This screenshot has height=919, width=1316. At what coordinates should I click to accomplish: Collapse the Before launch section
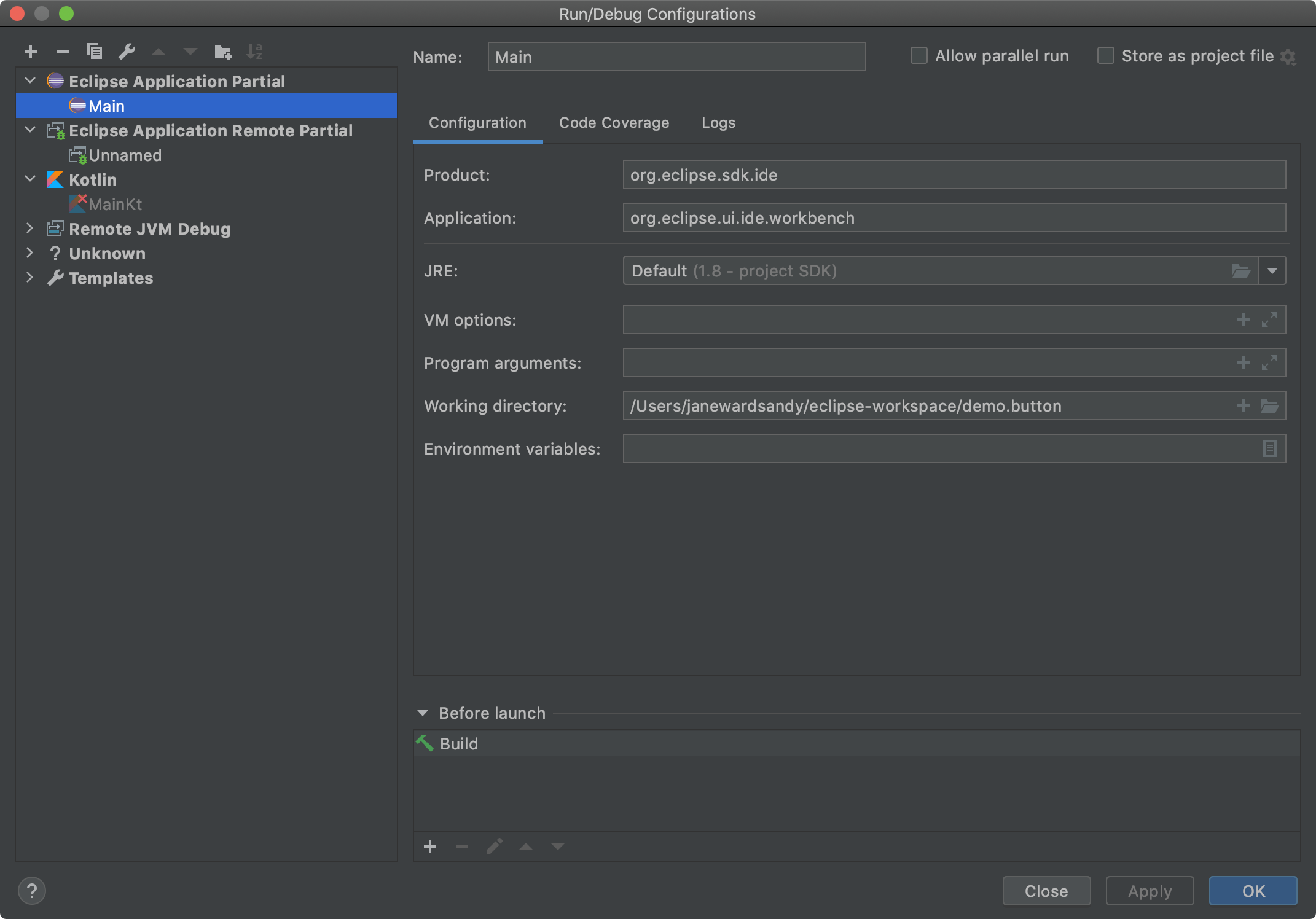click(423, 713)
